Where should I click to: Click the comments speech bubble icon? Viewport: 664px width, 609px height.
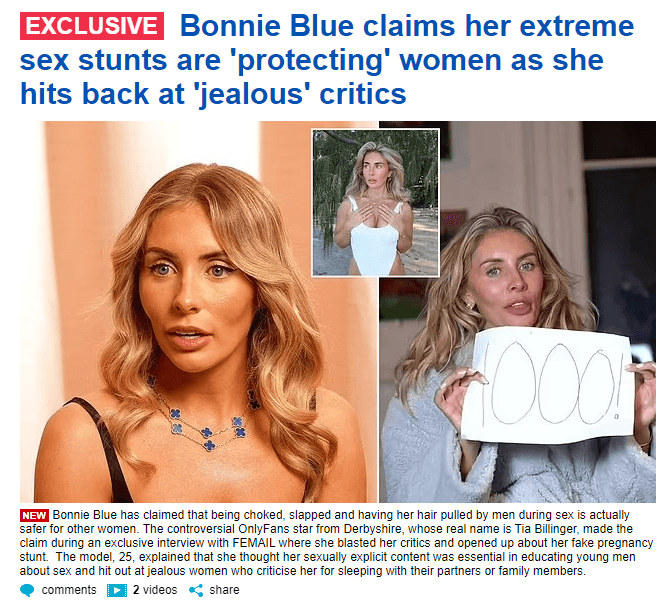click(27, 590)
